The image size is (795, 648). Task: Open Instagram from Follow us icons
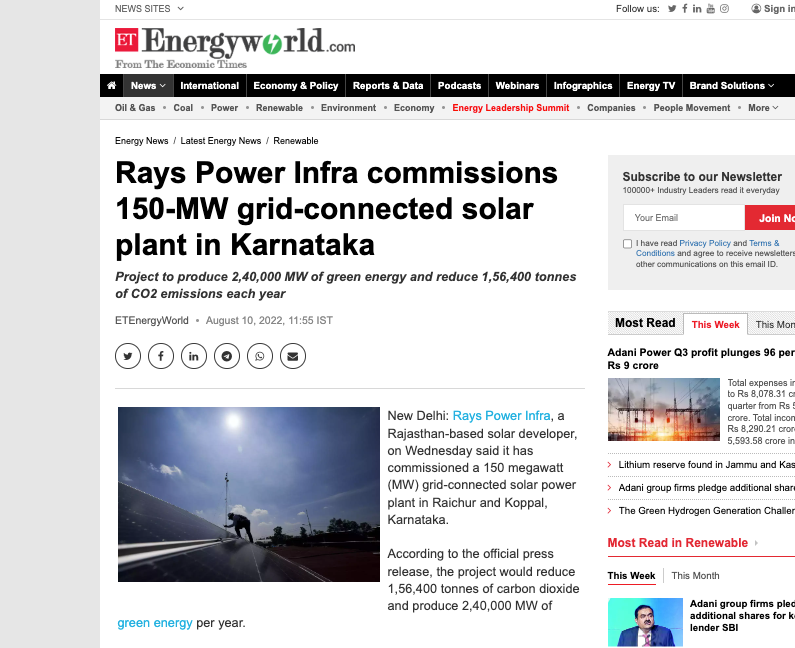click(x=725, y=9)
